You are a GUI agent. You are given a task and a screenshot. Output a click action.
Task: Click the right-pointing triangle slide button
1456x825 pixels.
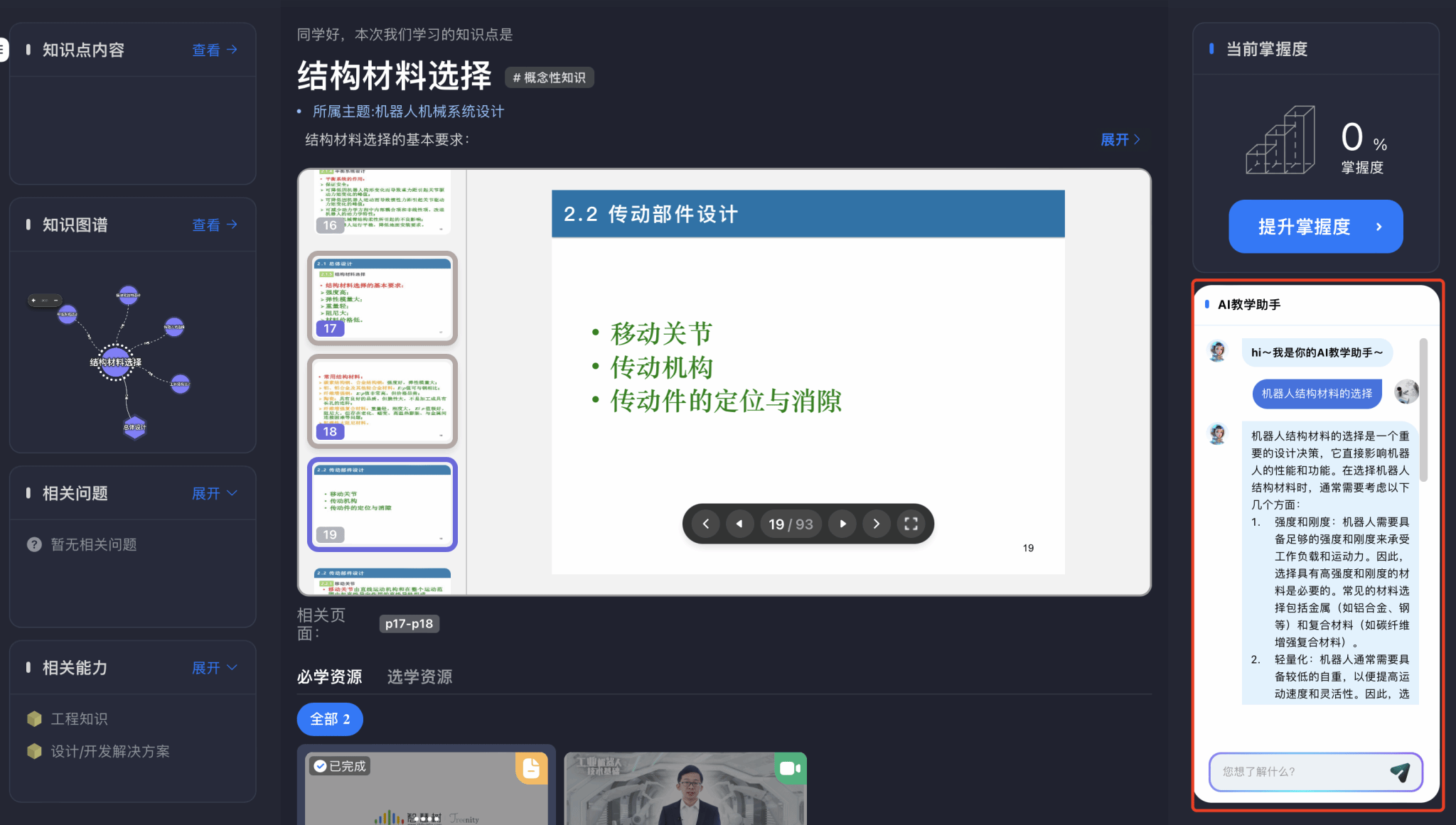(x=842, y=524)
